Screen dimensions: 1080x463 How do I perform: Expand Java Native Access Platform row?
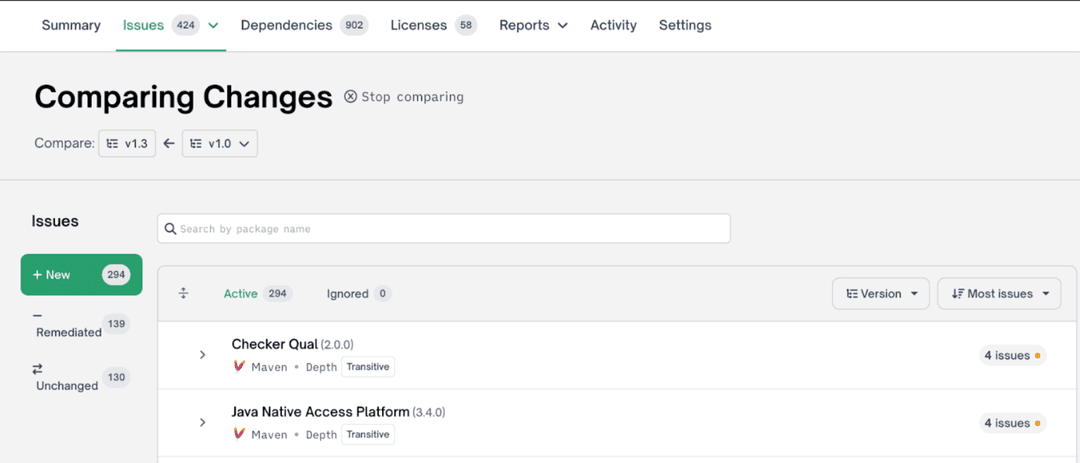click(202, 422)
